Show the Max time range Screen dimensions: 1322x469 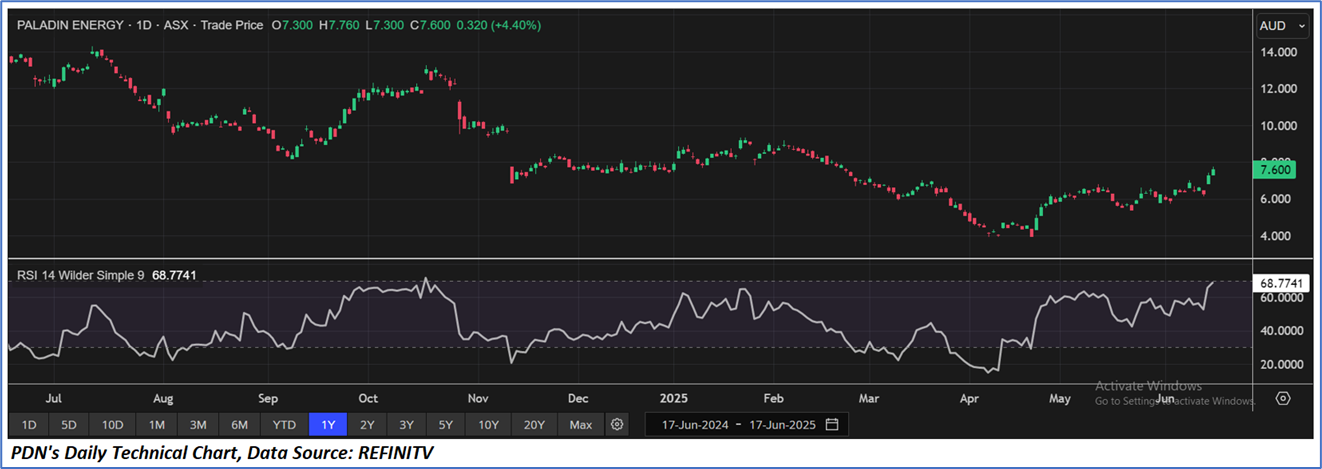[580, 424]
